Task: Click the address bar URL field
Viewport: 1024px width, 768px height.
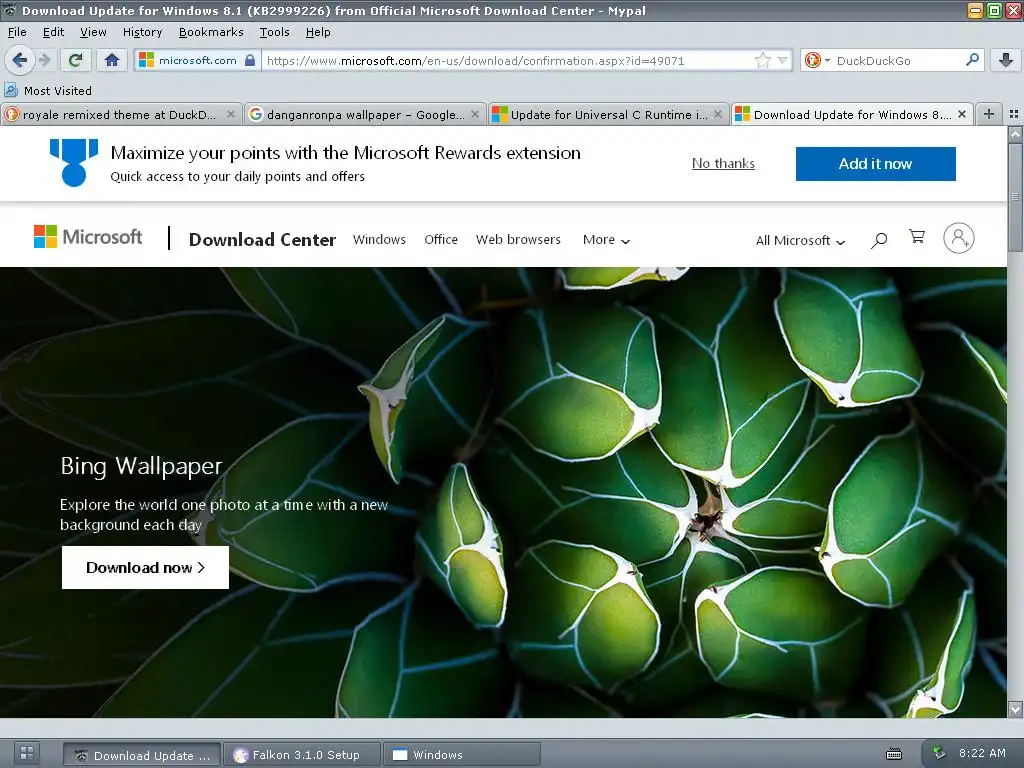Action: coord(509,61)
